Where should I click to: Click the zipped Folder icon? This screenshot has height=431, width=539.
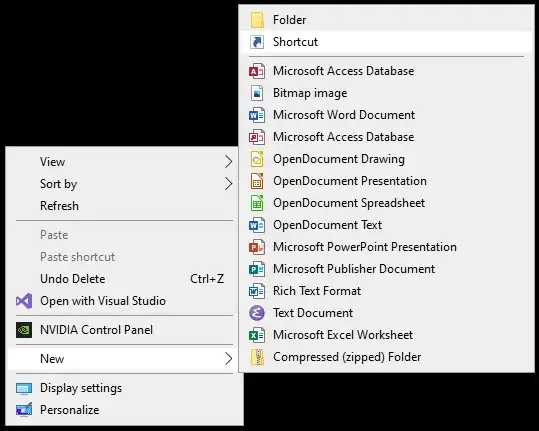tap(257, 357)
